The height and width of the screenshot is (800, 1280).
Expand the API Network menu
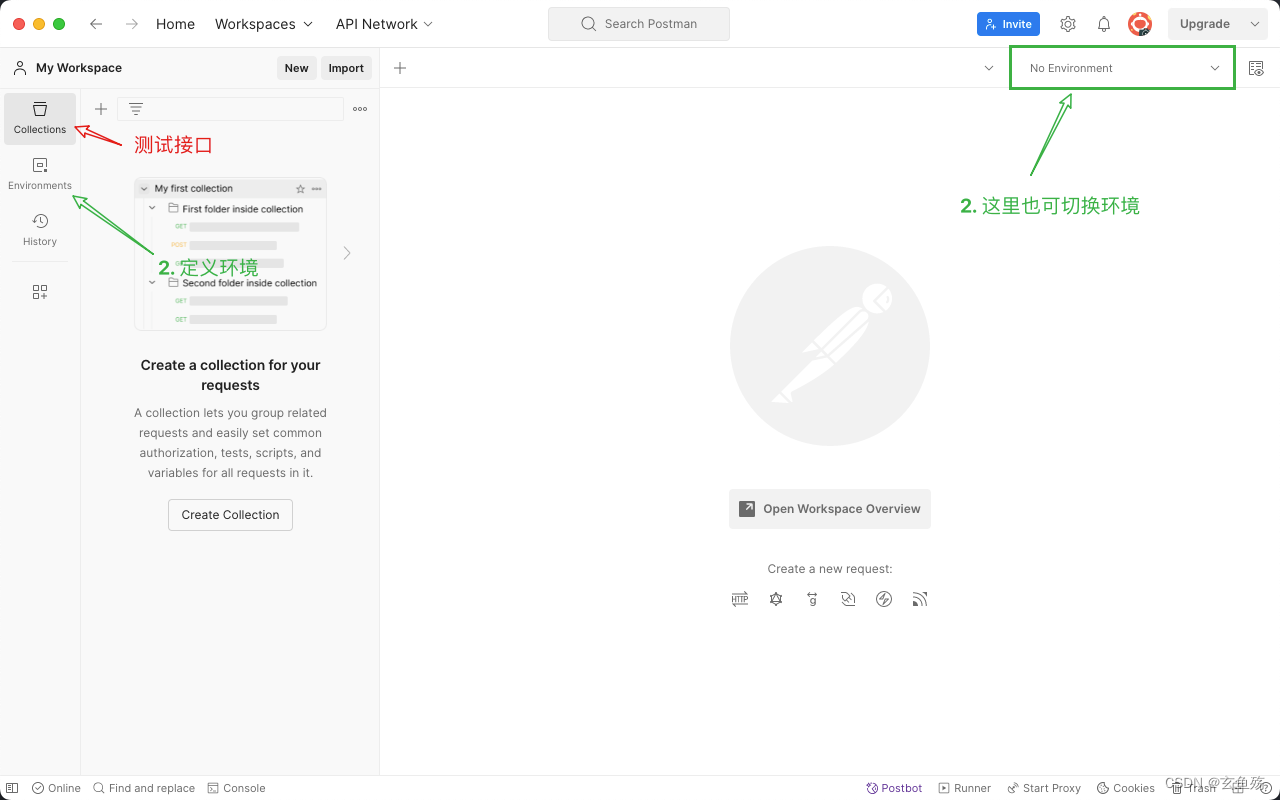click(384, 24)
